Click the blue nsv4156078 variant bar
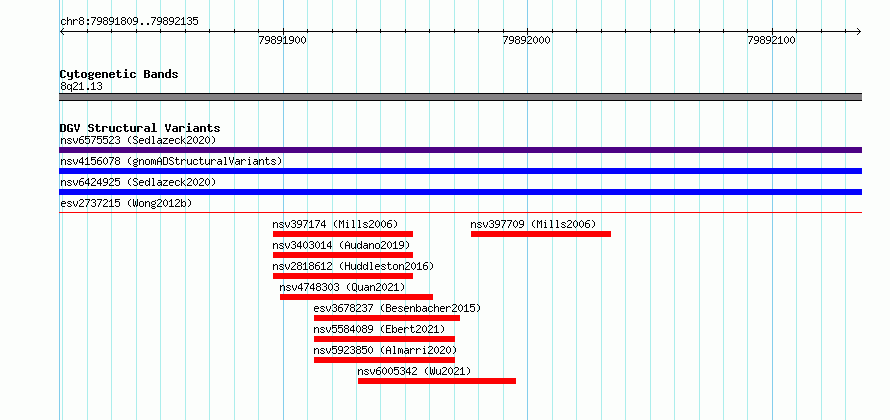890x420 pixels. [x=460, y=171]
